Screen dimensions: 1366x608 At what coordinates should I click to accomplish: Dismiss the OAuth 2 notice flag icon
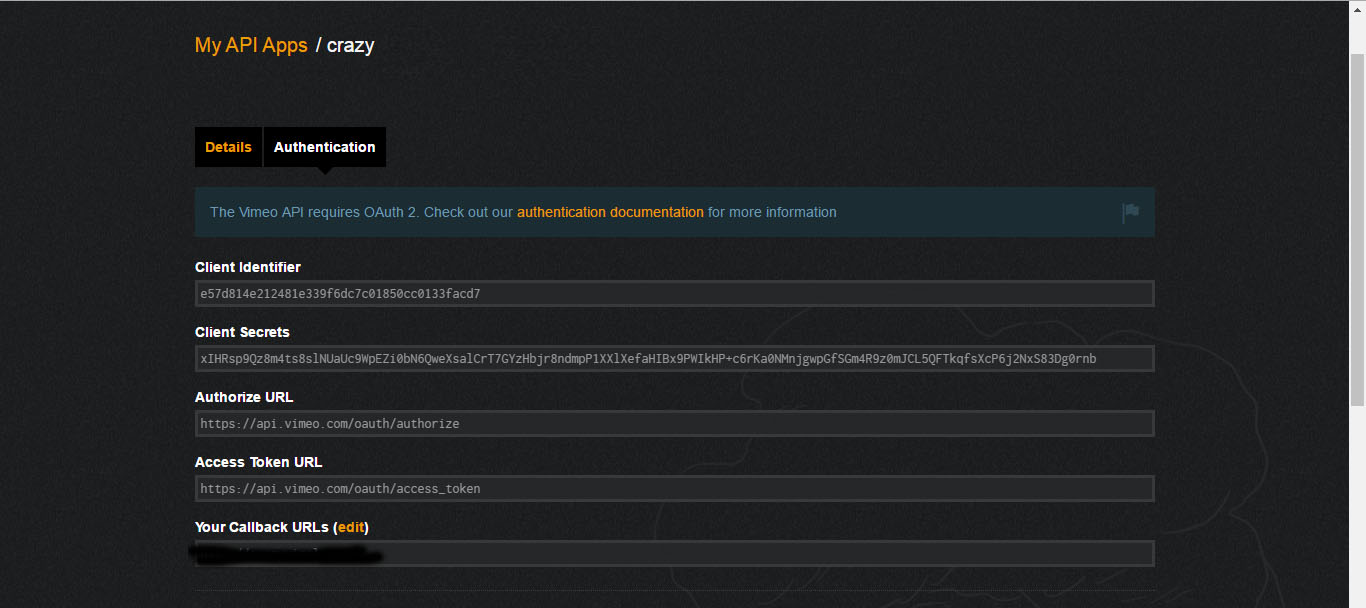pyautogui.click(x=1130, y=213)
